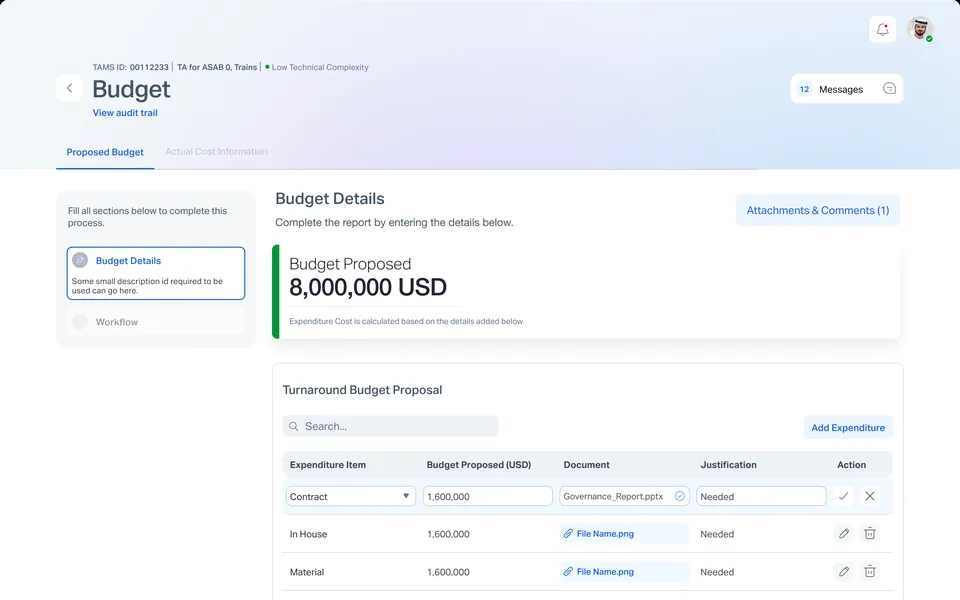Click the Governance_Report.pptx verified check icon
The height and width of the screenshot is (600, 960).
[x=680, y=496]
